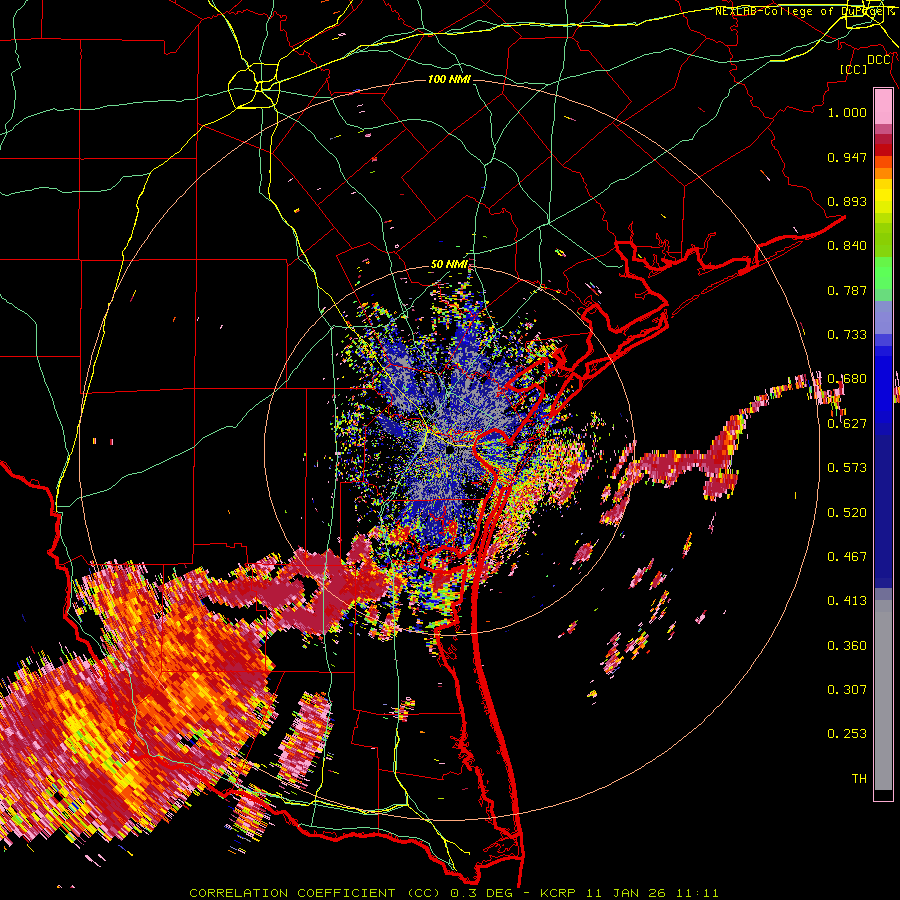The image size is (900, 900).
Task: Click the 0.627 color scale label
Action: 847,424
